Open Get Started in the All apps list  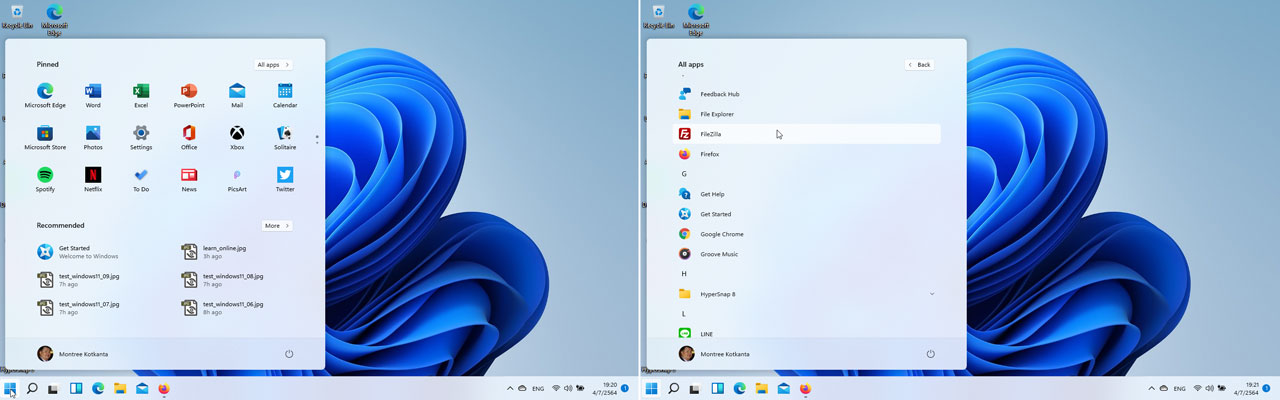pos(808,214)
